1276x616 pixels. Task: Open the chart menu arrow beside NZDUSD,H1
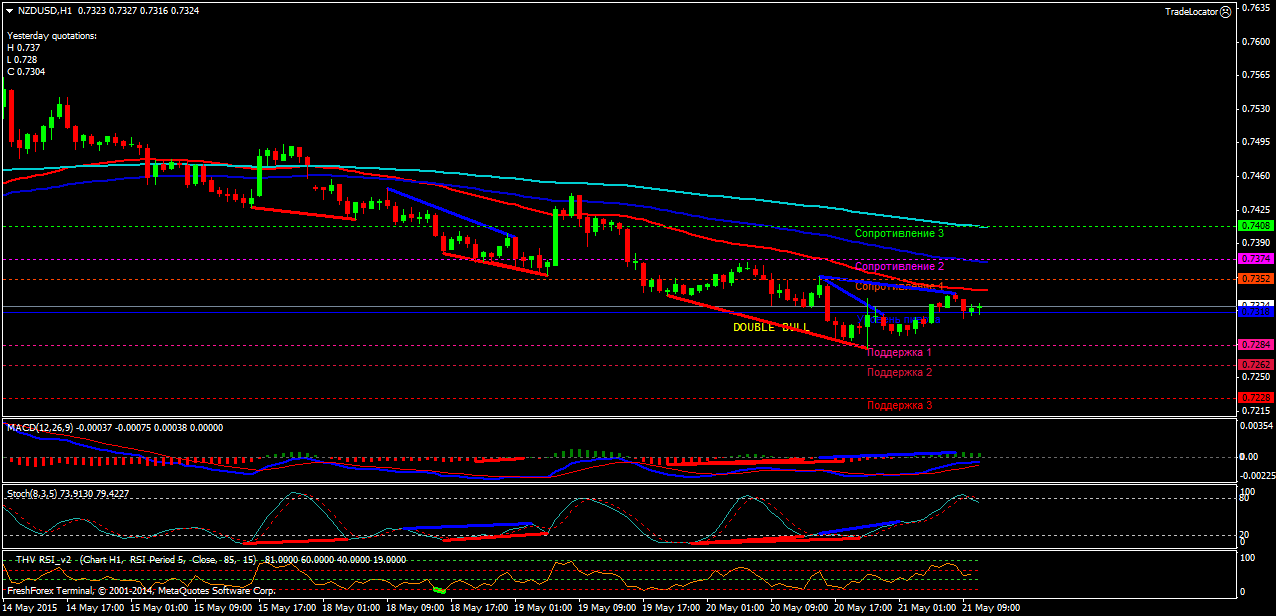click(10, 10)
